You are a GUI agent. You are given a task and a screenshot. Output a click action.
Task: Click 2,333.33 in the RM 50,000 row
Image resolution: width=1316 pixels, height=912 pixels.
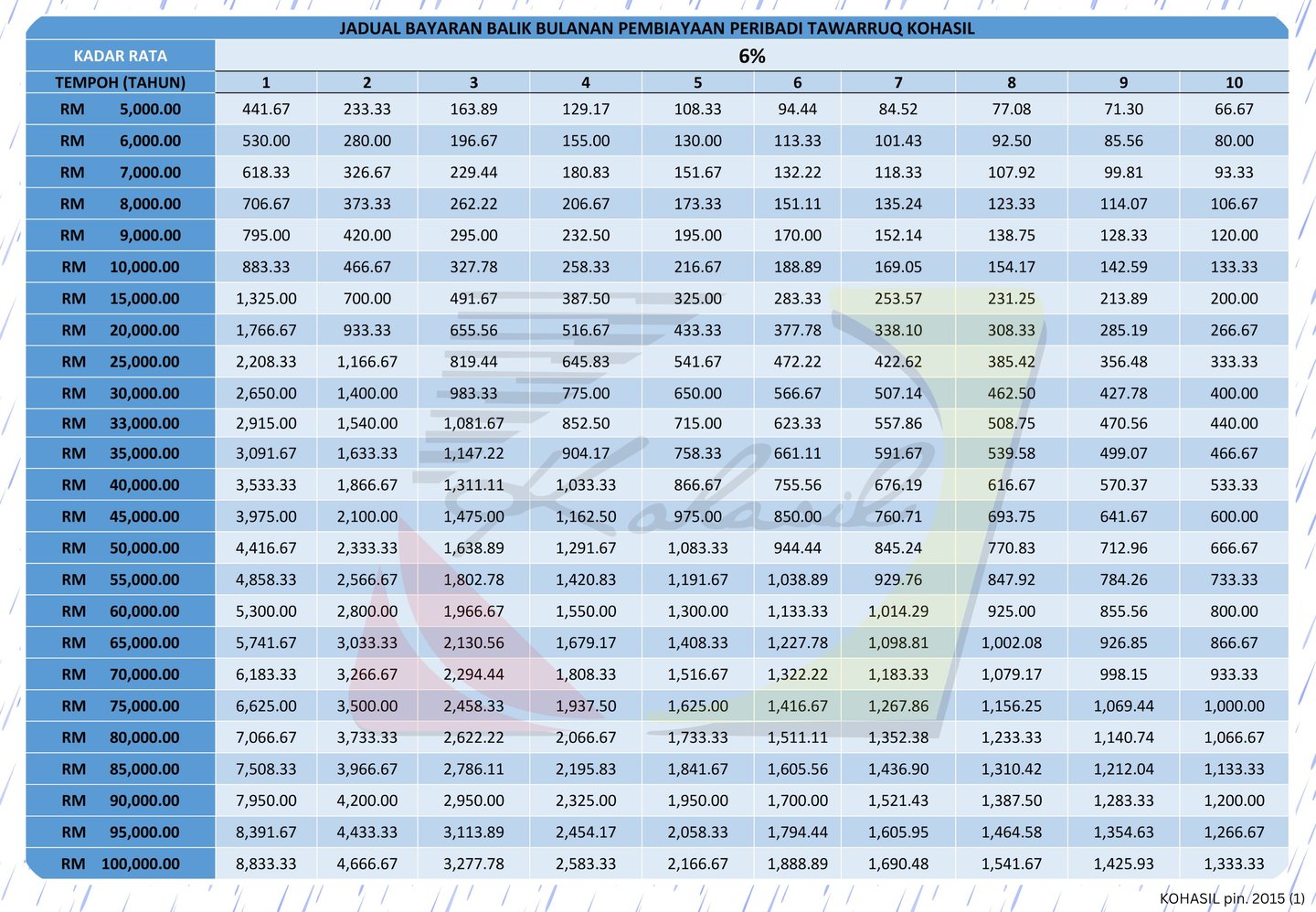(x=366, y=548)
